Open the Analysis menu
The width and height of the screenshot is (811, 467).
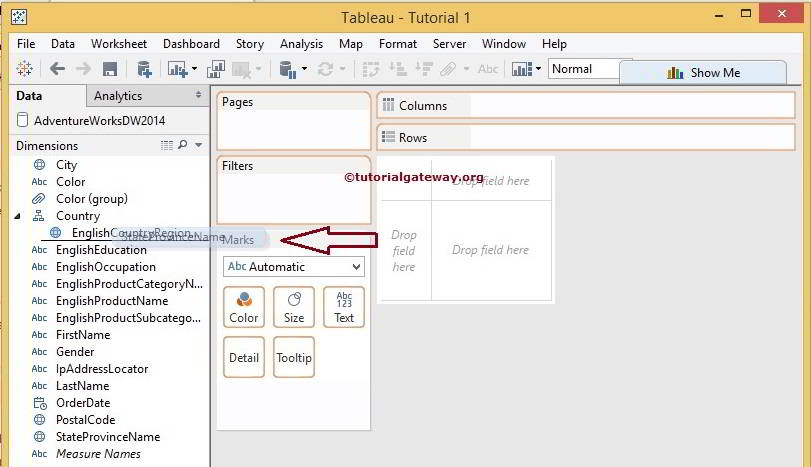pyautogui.click(x=302, y=44)
